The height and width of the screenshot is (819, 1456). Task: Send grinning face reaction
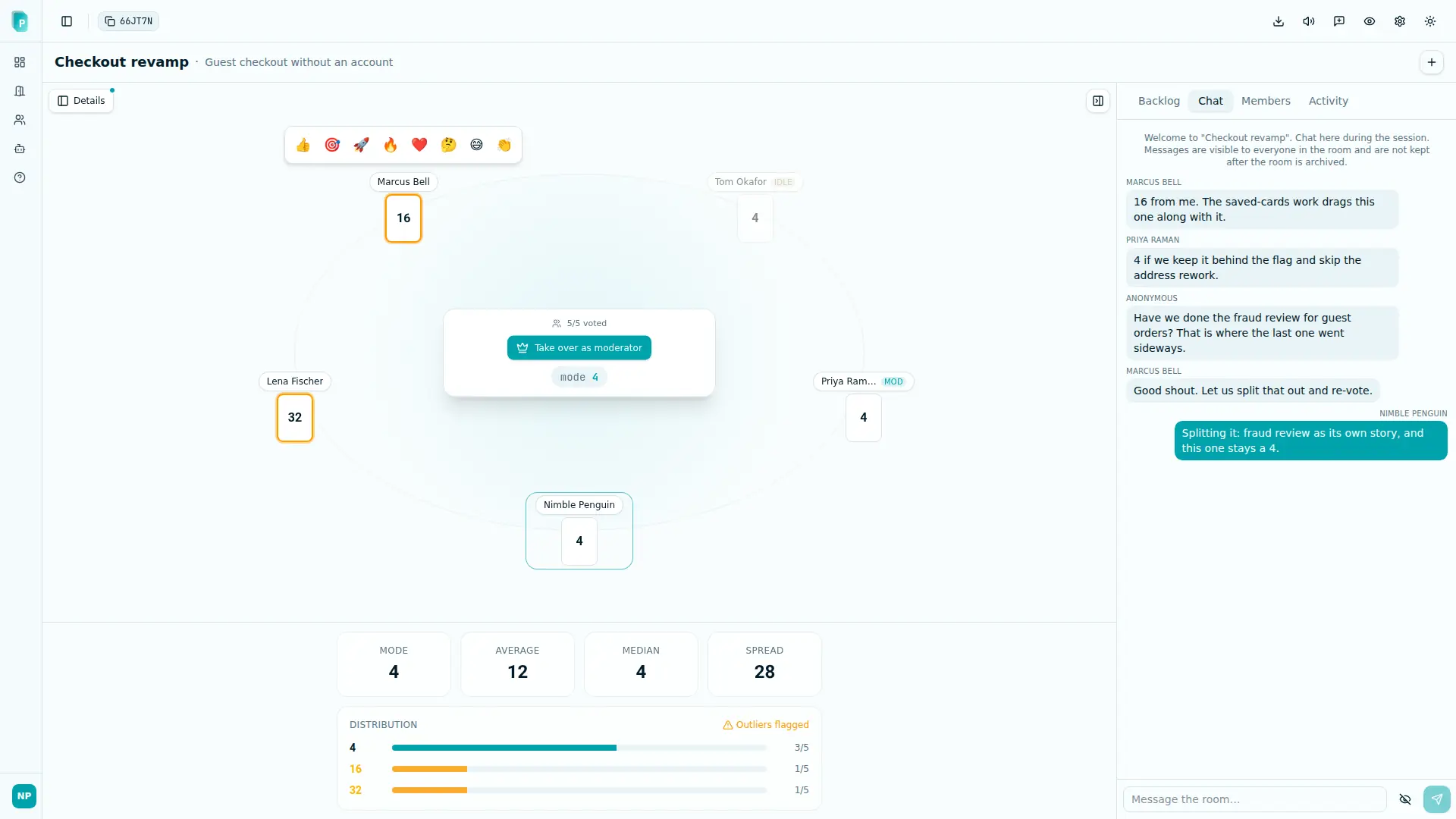coord(476,145)
